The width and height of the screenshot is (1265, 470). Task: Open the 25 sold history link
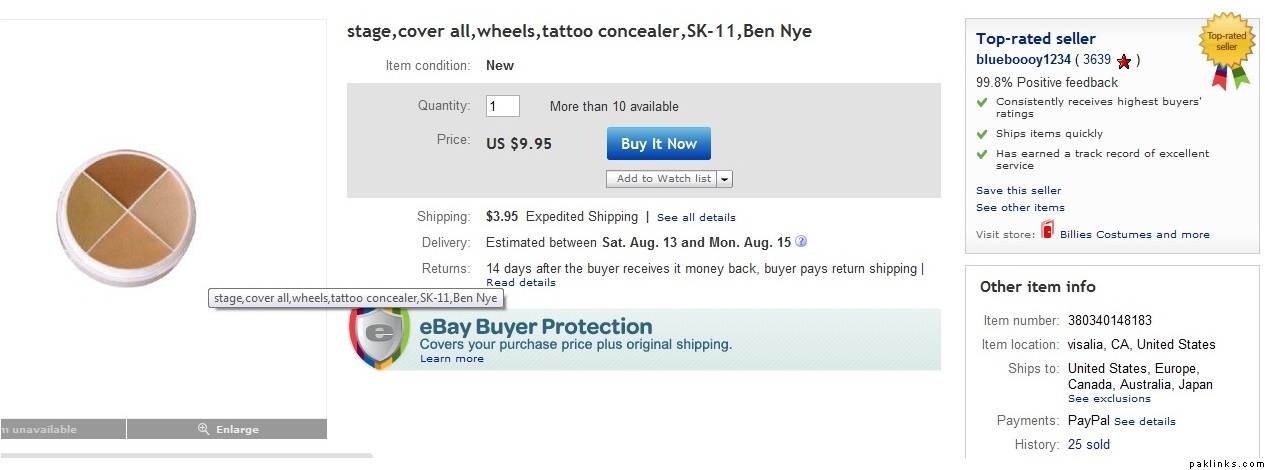[1088, 445]
